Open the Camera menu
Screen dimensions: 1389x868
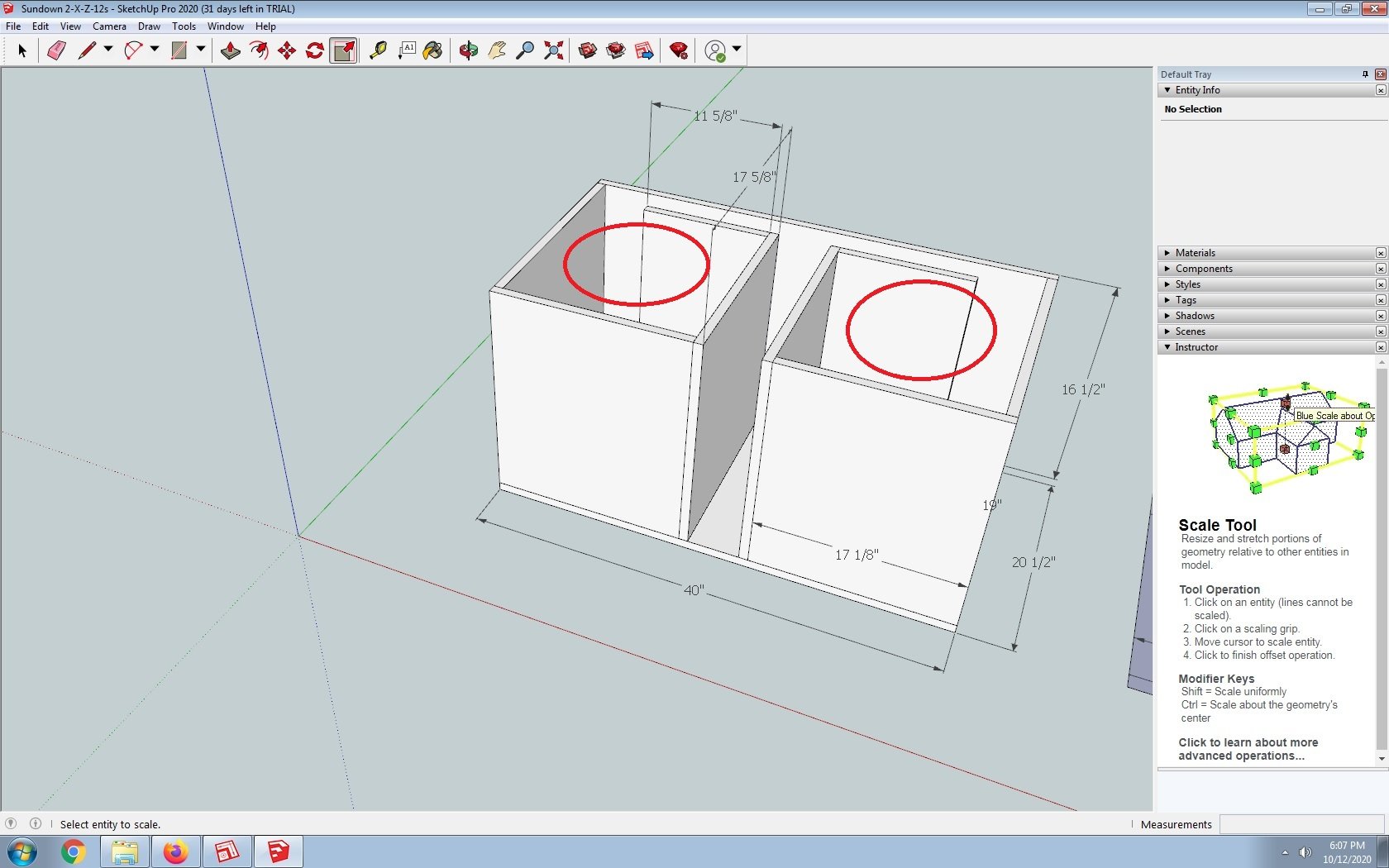[x=109, y=26]
